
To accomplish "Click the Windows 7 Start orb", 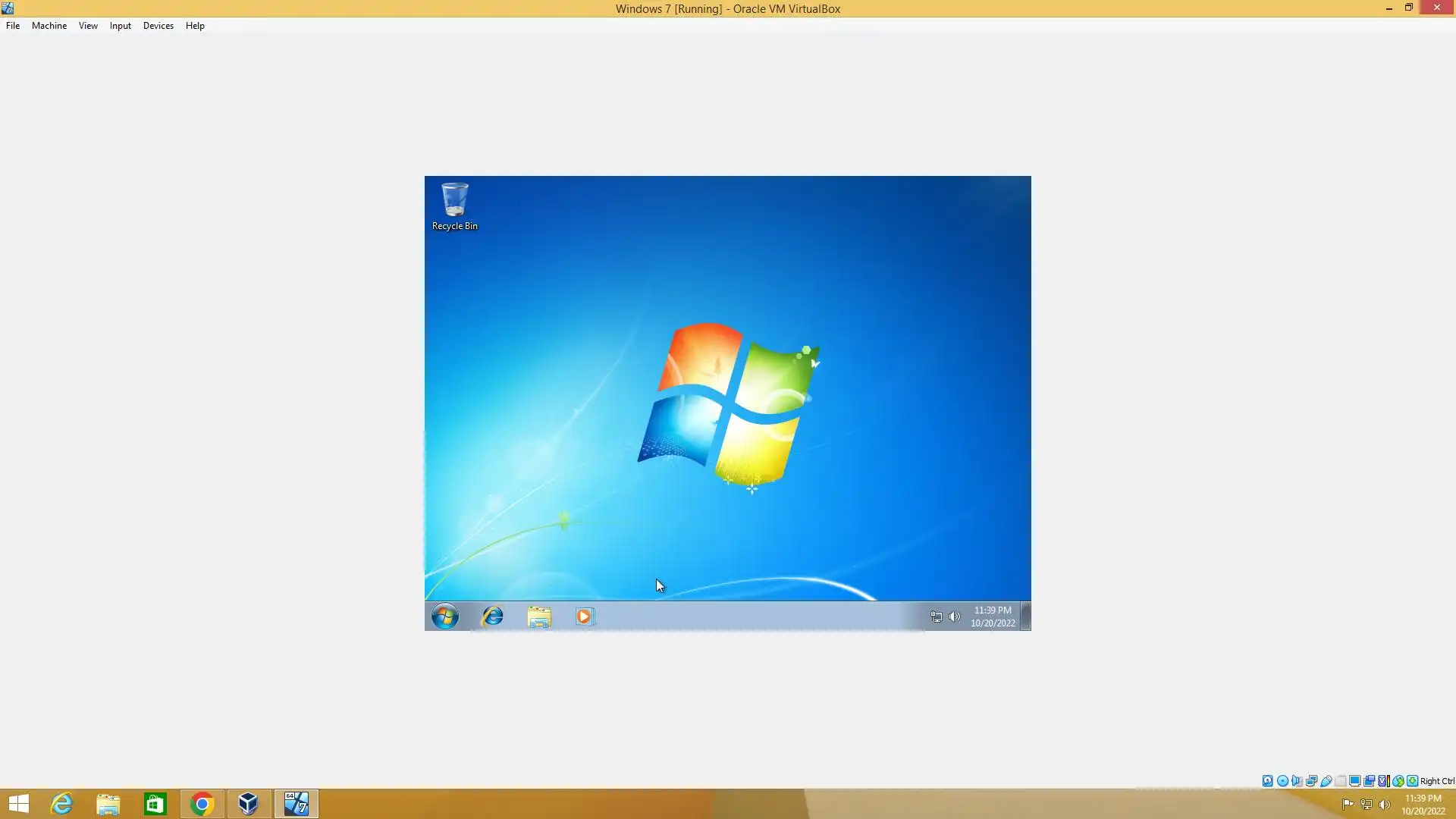I will pos(445,617).
